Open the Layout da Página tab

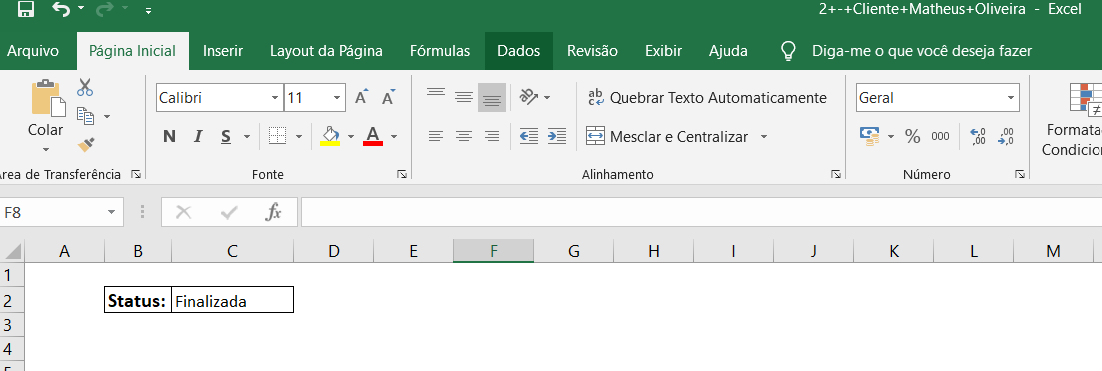click(326, 51)
